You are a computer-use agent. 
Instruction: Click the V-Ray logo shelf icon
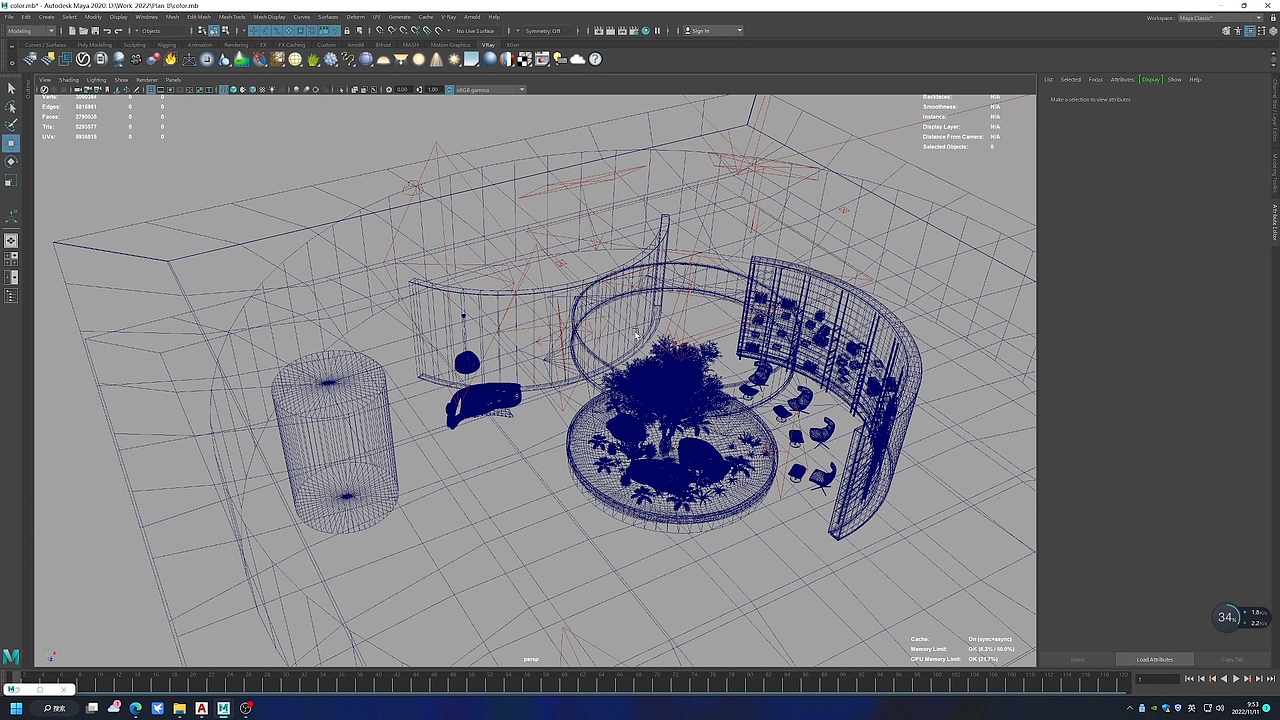point(83,59)
